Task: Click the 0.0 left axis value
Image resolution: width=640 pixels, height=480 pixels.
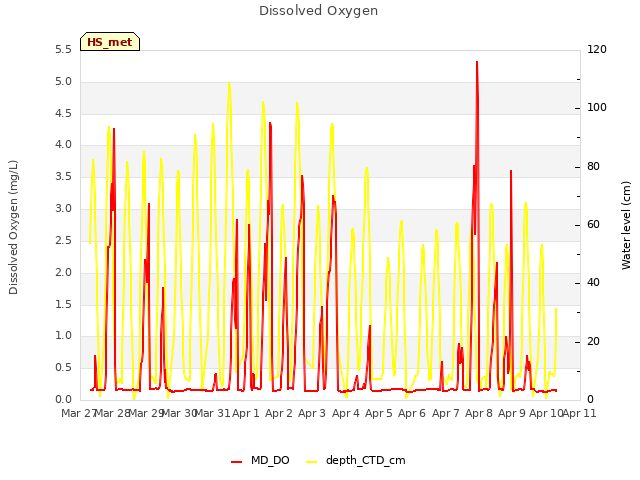Action: pos(63,400)
